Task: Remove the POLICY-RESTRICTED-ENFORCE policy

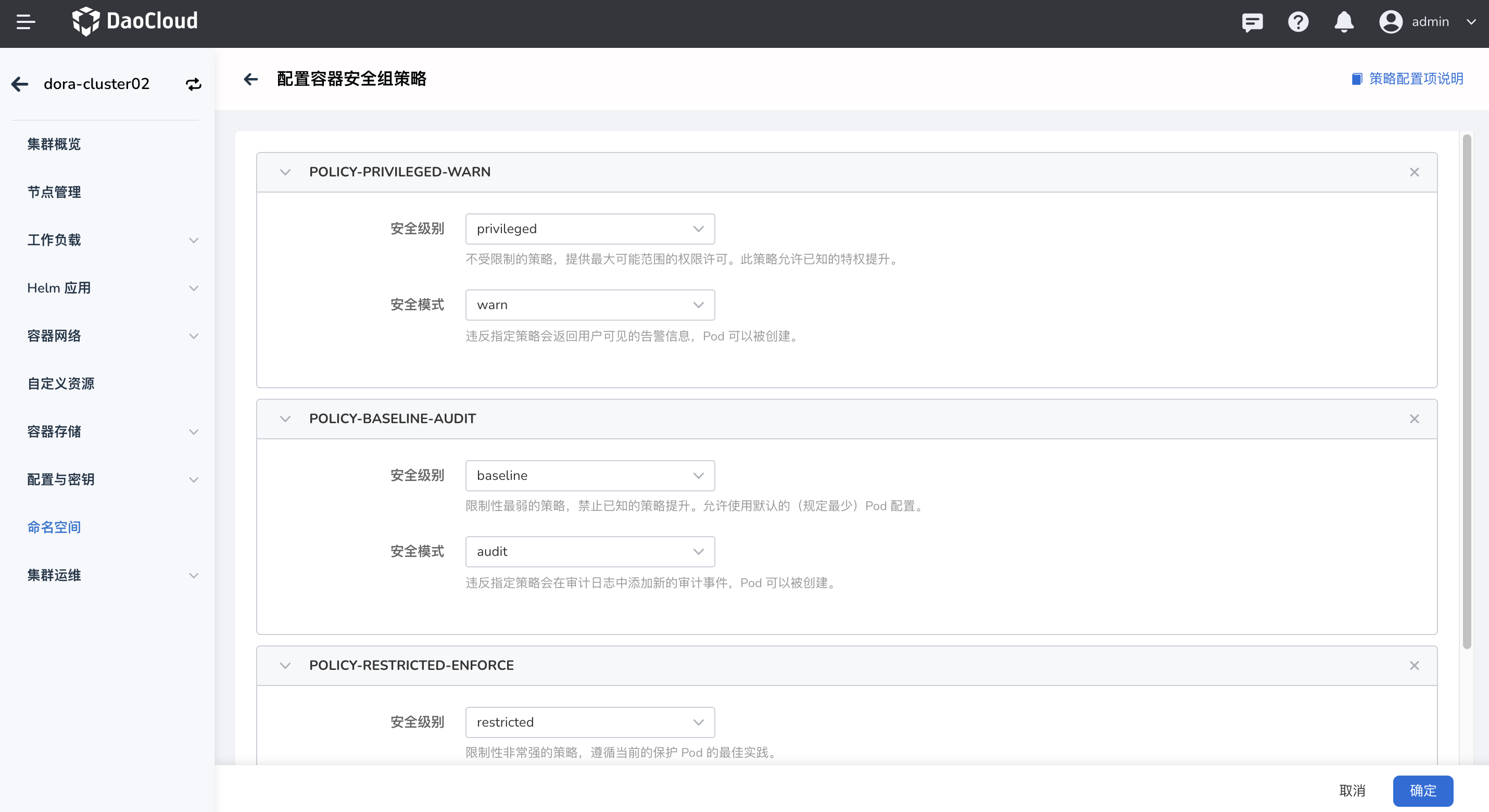Action: (x=1414, y=666)
